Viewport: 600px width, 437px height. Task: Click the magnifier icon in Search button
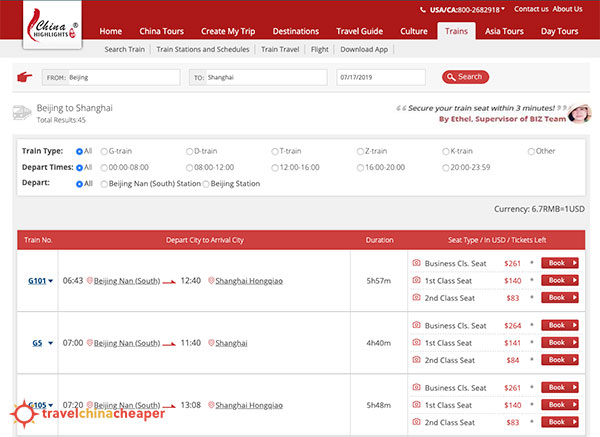451,77
